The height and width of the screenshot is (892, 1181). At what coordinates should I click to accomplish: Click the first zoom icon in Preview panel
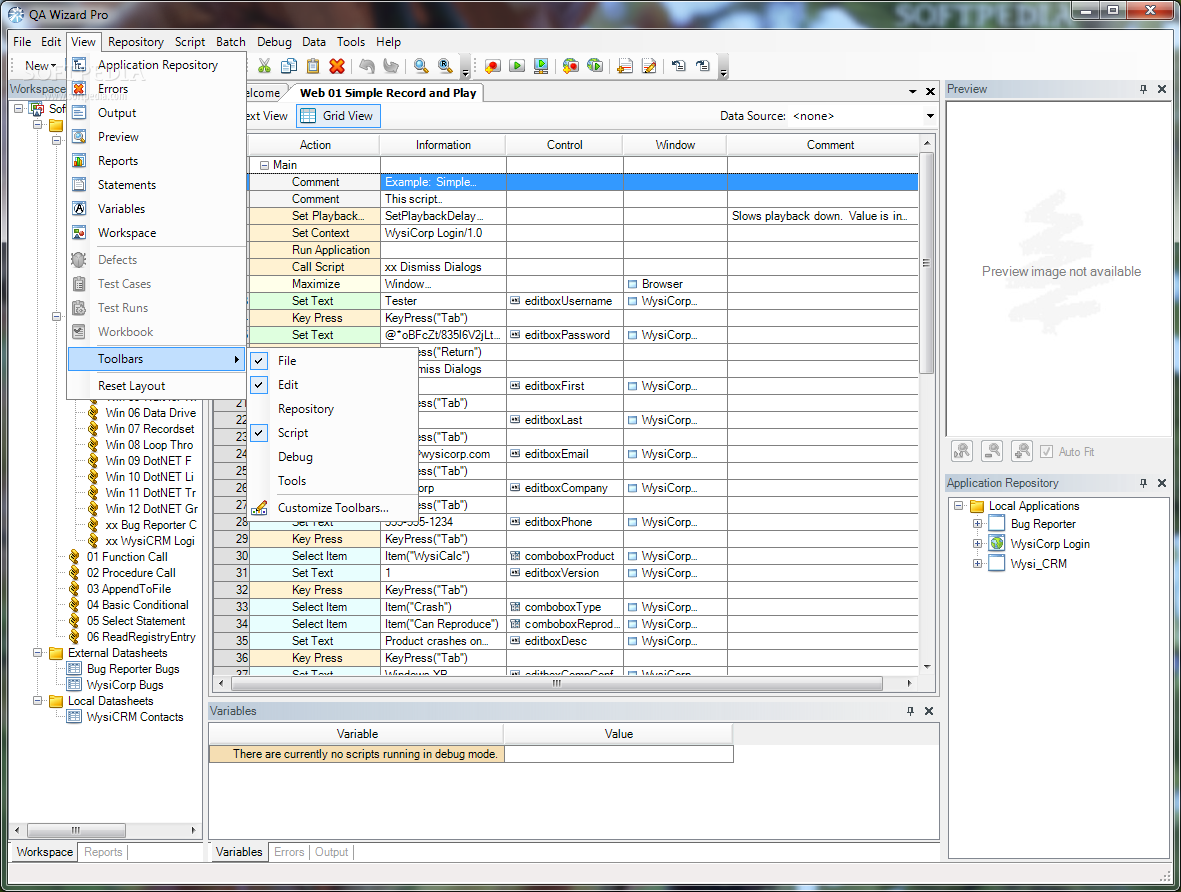[962, 451]
